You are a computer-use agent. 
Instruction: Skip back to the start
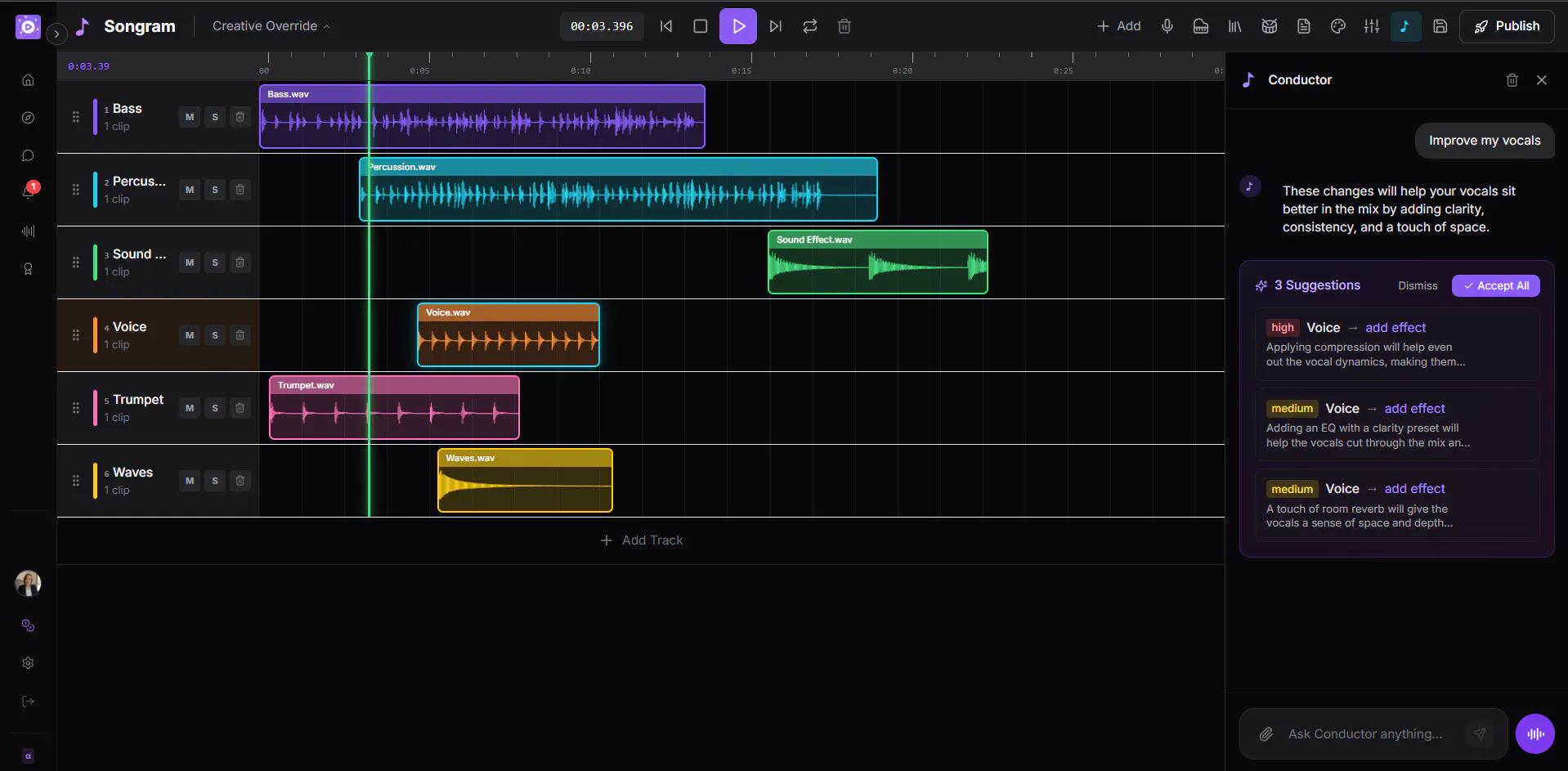[666, 26]
